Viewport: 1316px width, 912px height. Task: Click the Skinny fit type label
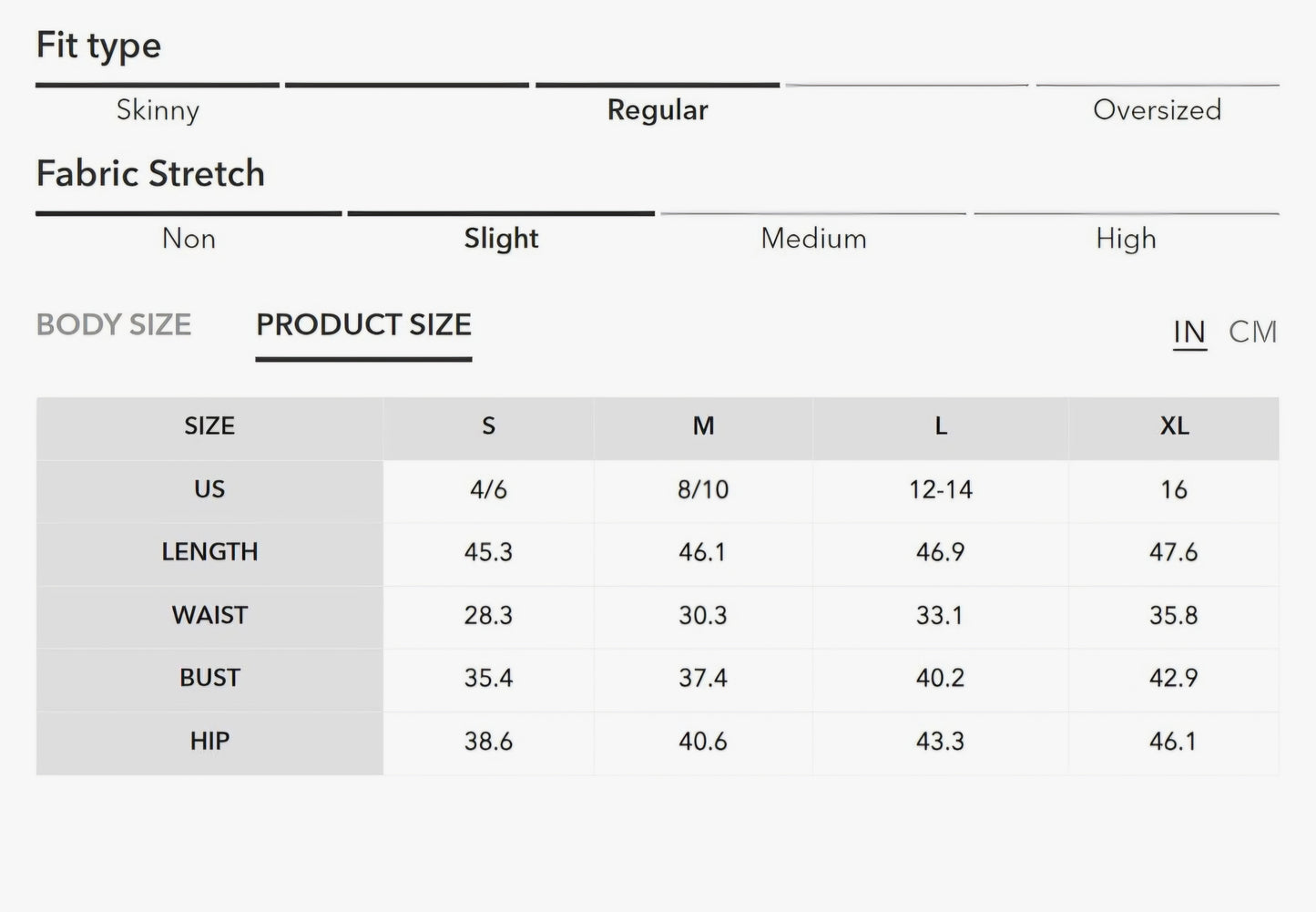point(158,110)
